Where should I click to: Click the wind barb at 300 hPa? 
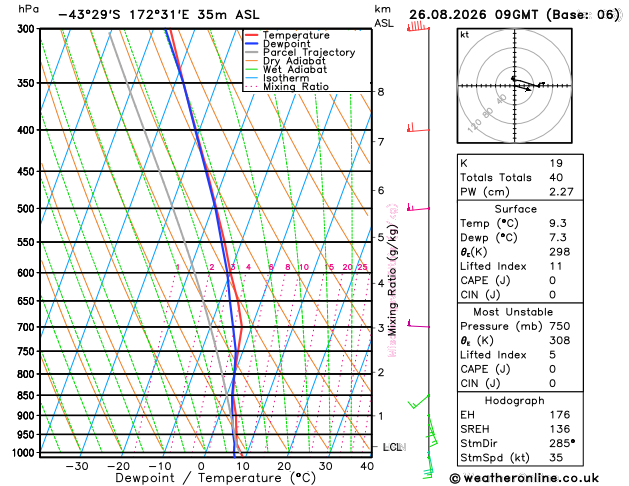[x=418, y=27]
